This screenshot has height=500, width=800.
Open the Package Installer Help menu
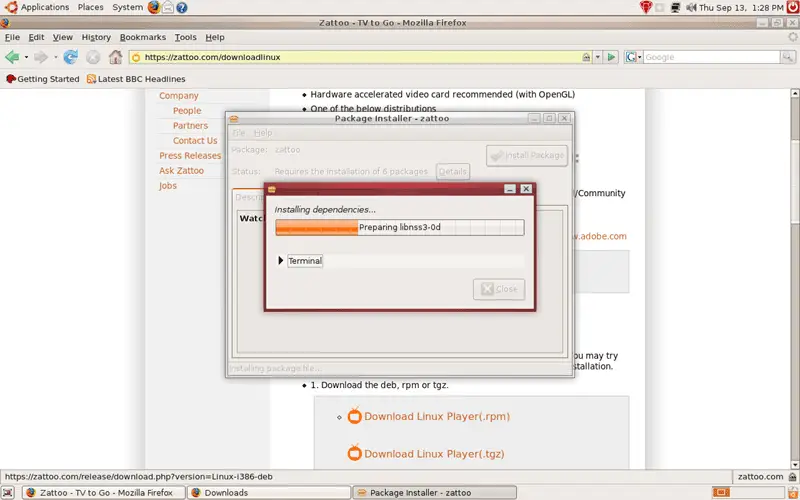pyautogui.click(x=263, y=133)
